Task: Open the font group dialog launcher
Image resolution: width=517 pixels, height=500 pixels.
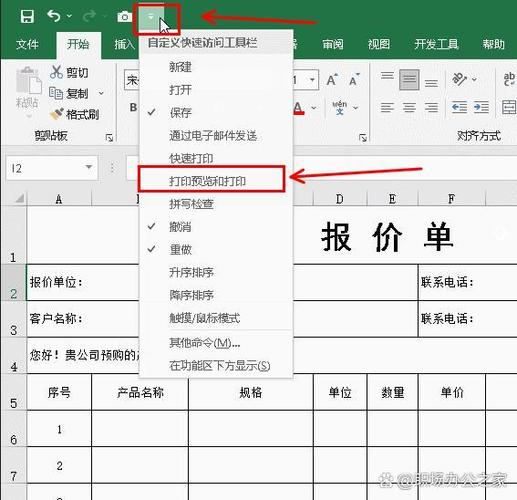Action: [363, 137]
